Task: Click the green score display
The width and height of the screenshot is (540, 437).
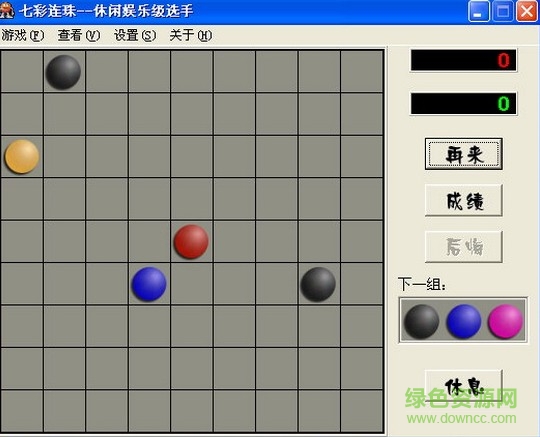Action: [464, 103]
